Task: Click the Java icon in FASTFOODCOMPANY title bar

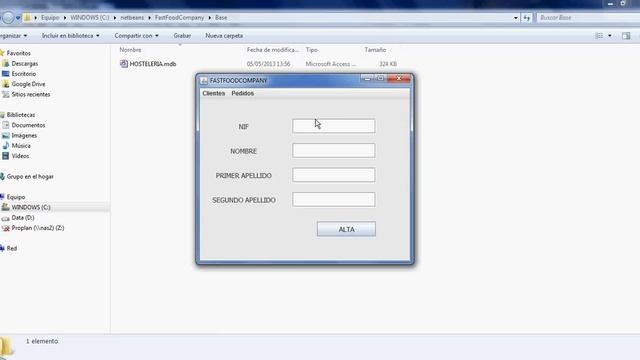Action: (204, 81)
